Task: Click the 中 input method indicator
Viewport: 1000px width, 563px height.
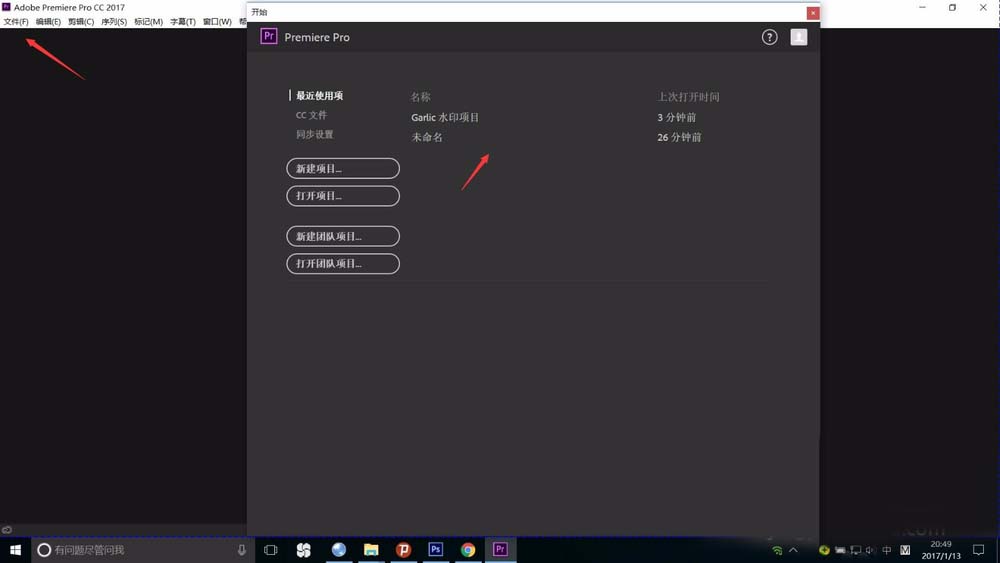Action: point(887,550)
